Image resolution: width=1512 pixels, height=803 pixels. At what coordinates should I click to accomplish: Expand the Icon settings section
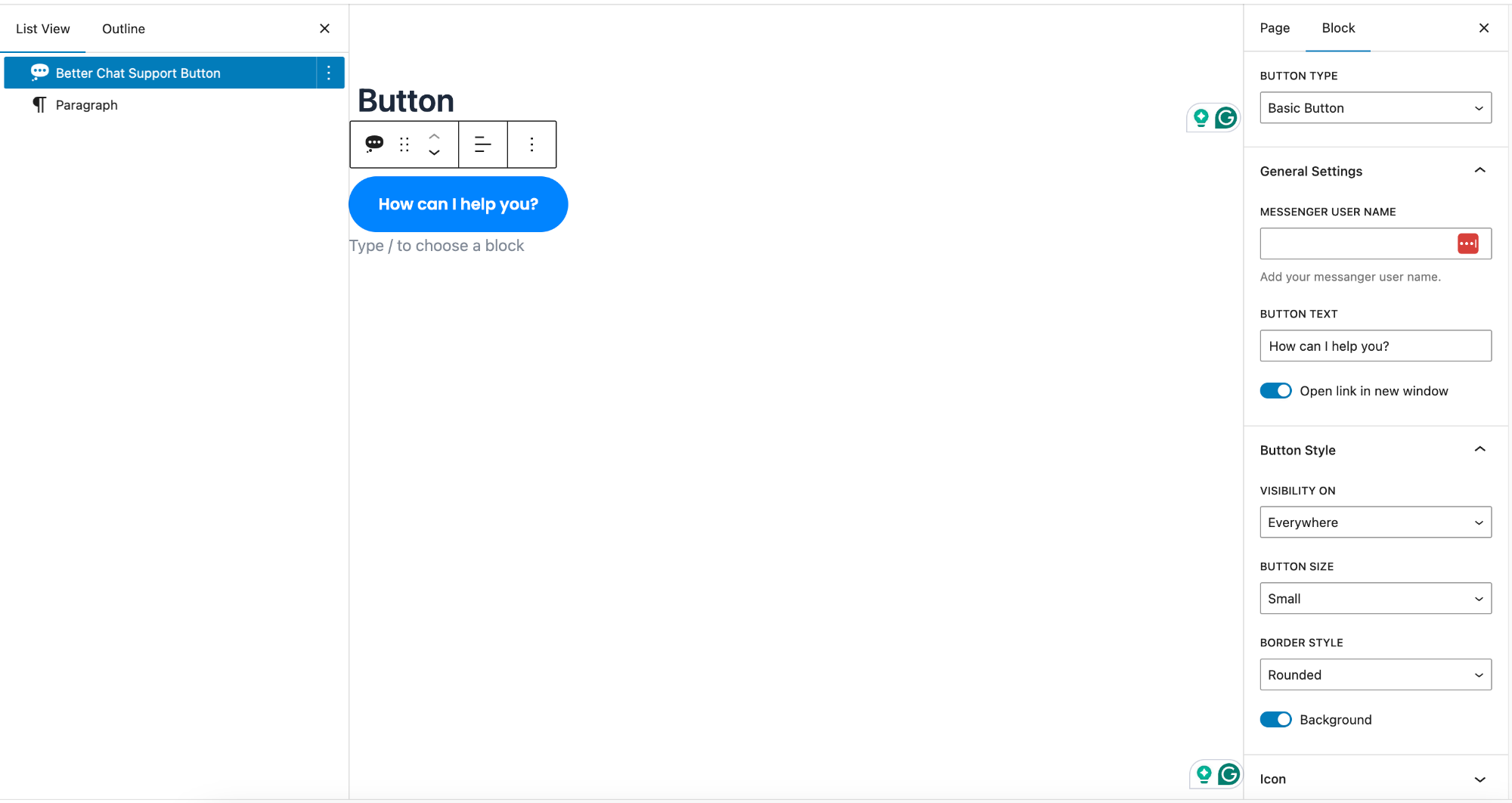point(1479,778)
